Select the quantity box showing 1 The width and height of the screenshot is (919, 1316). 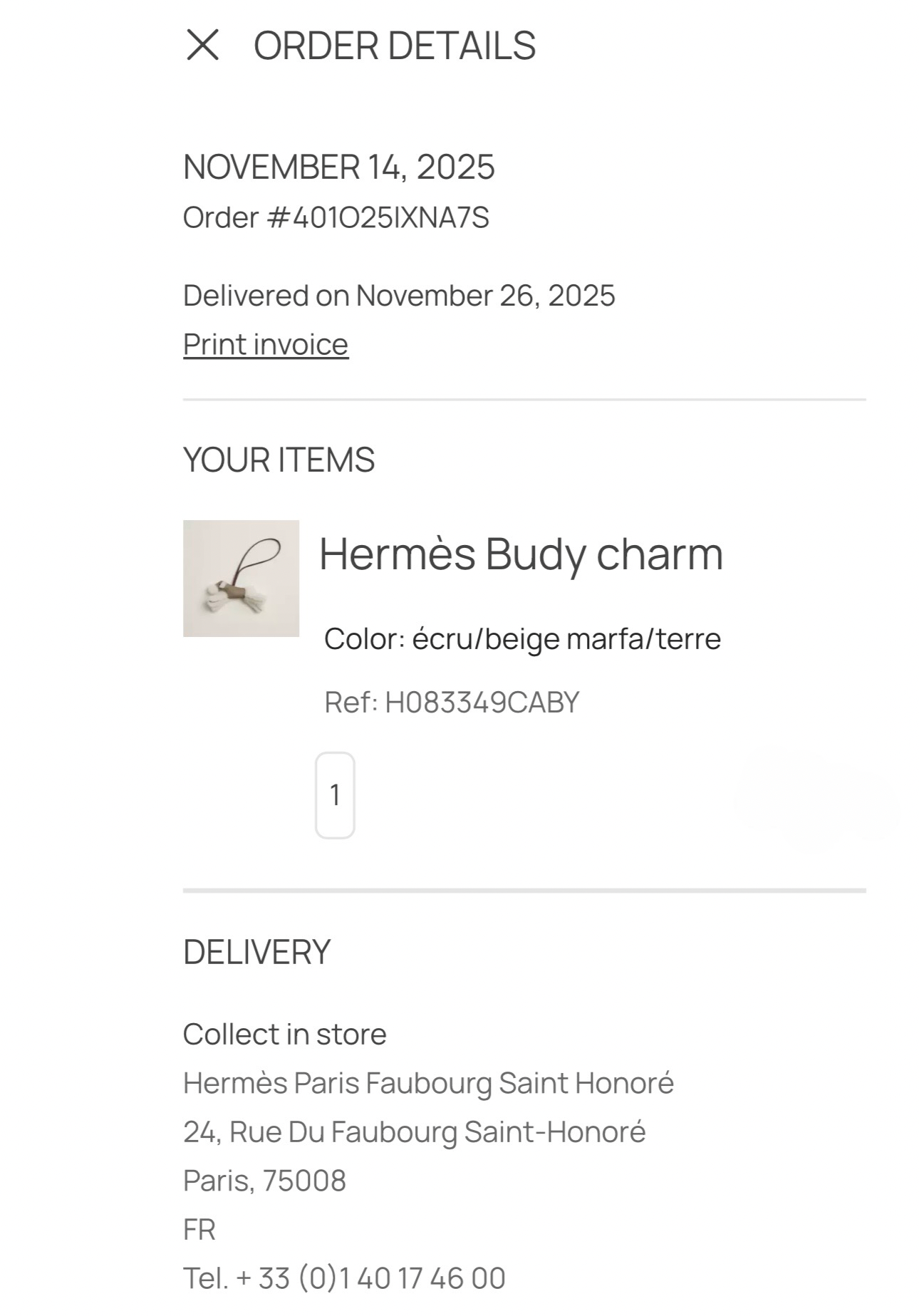335,795
